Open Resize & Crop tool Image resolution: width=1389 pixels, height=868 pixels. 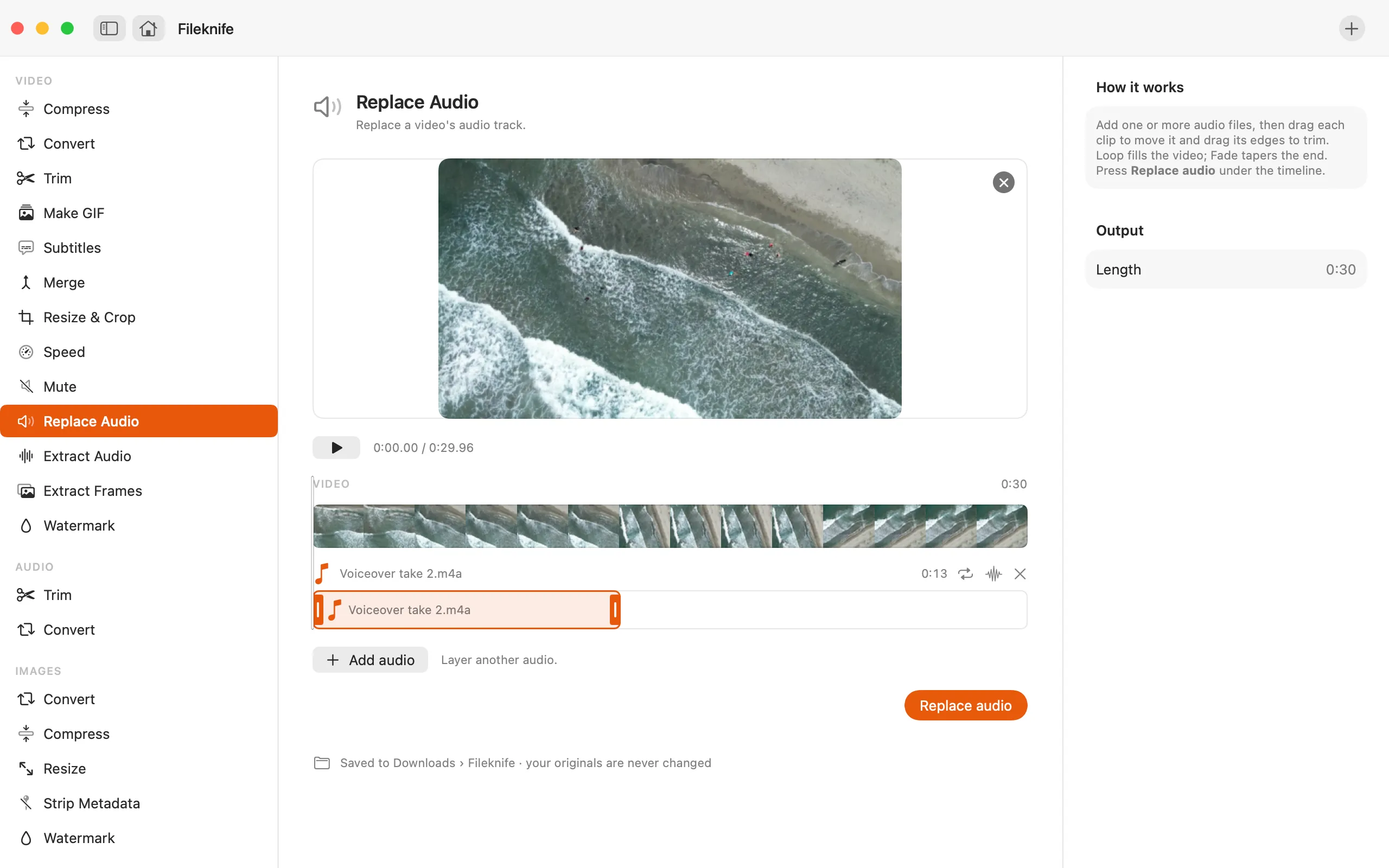tap(139, 317)
